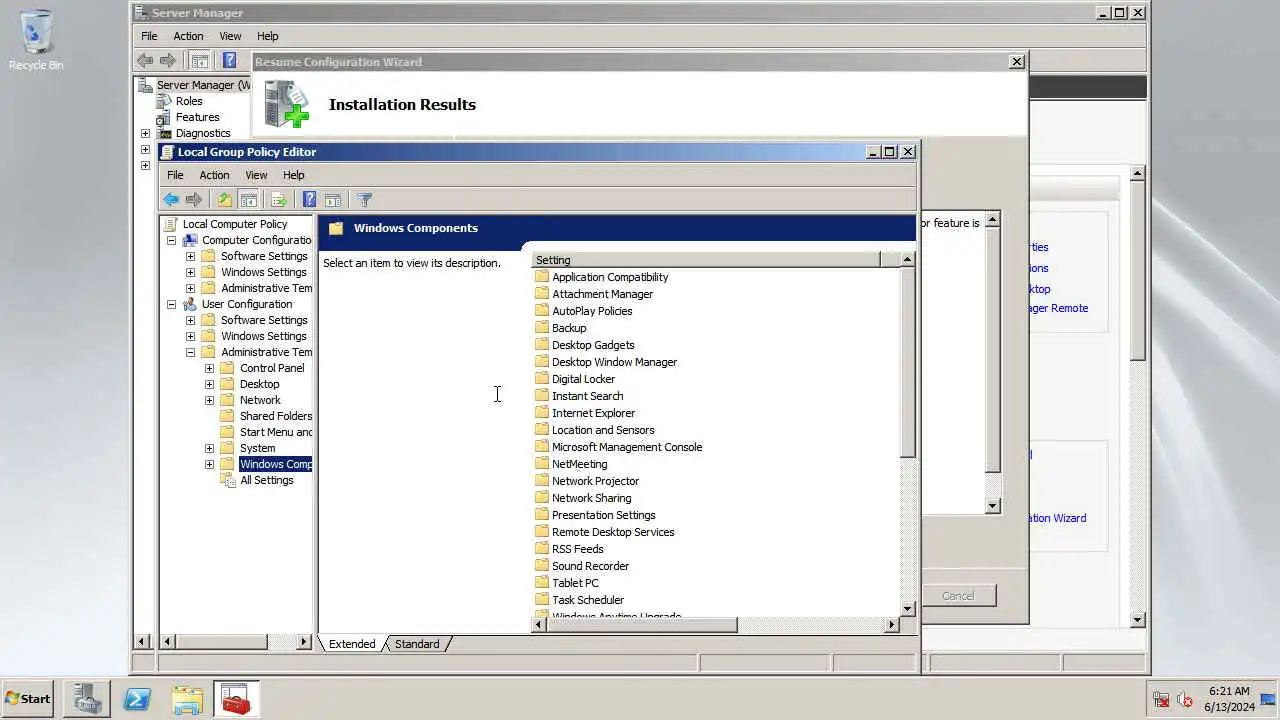Click Cancel in the Resume Configuration Wizard
Image resolution: width=1280 pixels, height=720 pixels.
tap(958, 596)
